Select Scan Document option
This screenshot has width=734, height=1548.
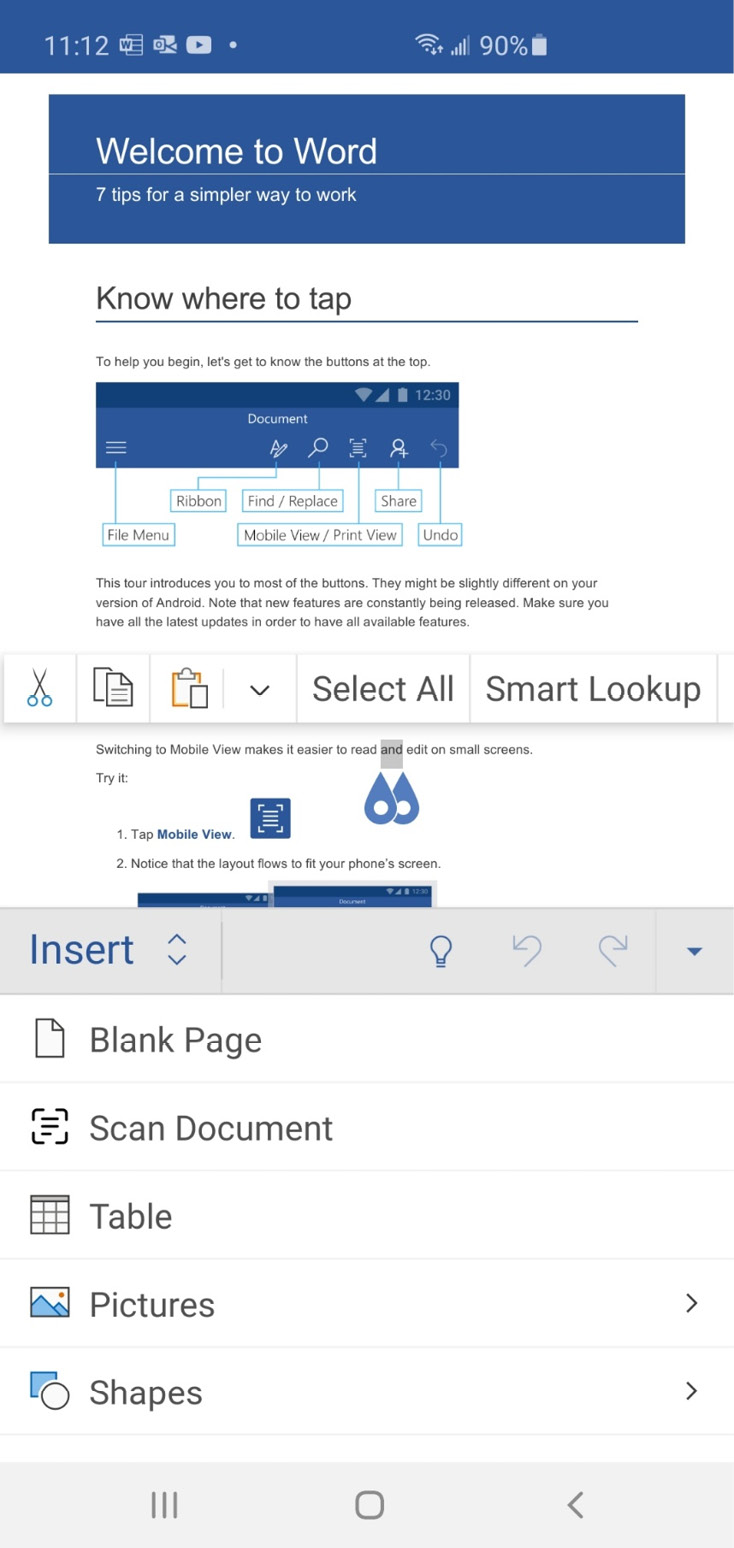click(367, 1127)
